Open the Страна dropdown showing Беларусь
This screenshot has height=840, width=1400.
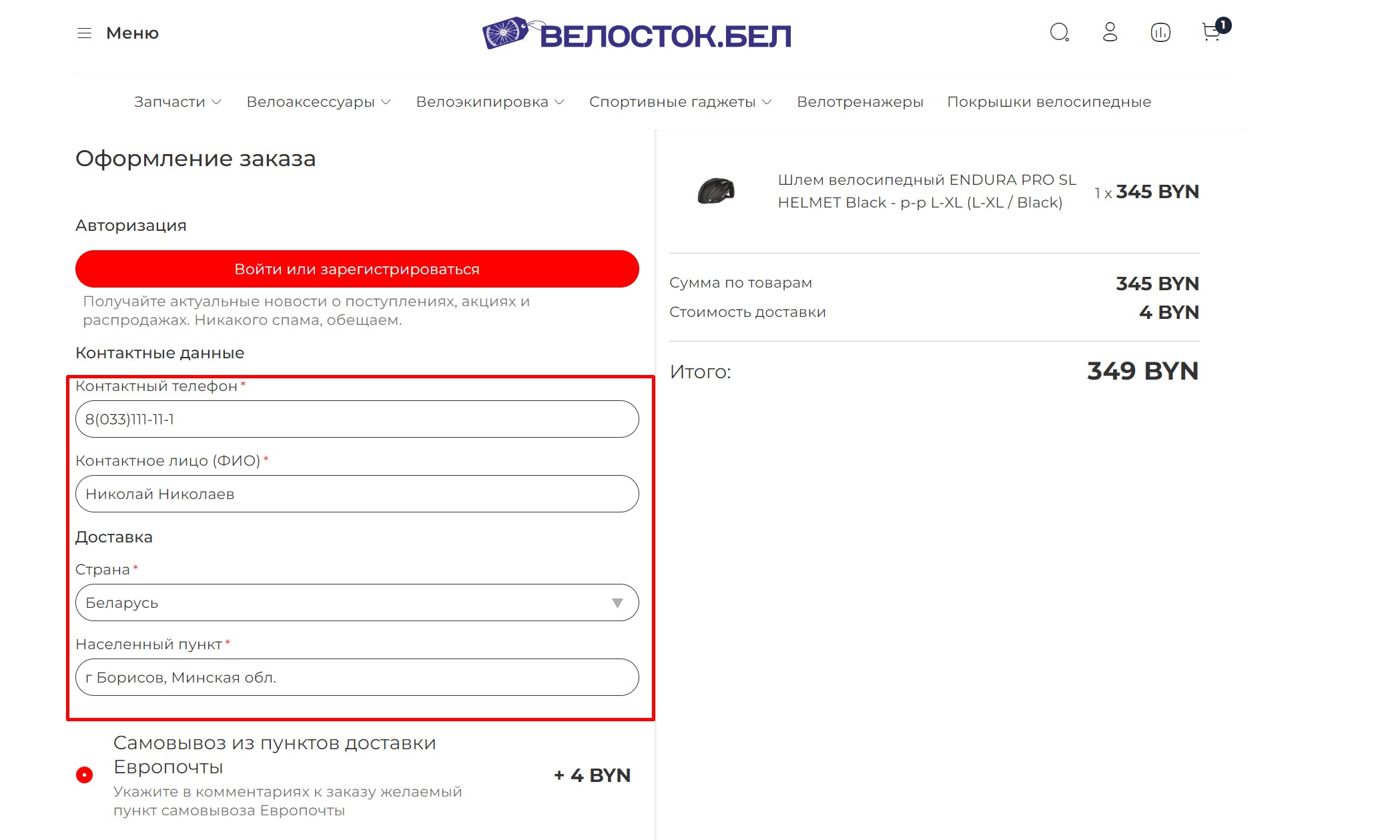pos(357,602)
